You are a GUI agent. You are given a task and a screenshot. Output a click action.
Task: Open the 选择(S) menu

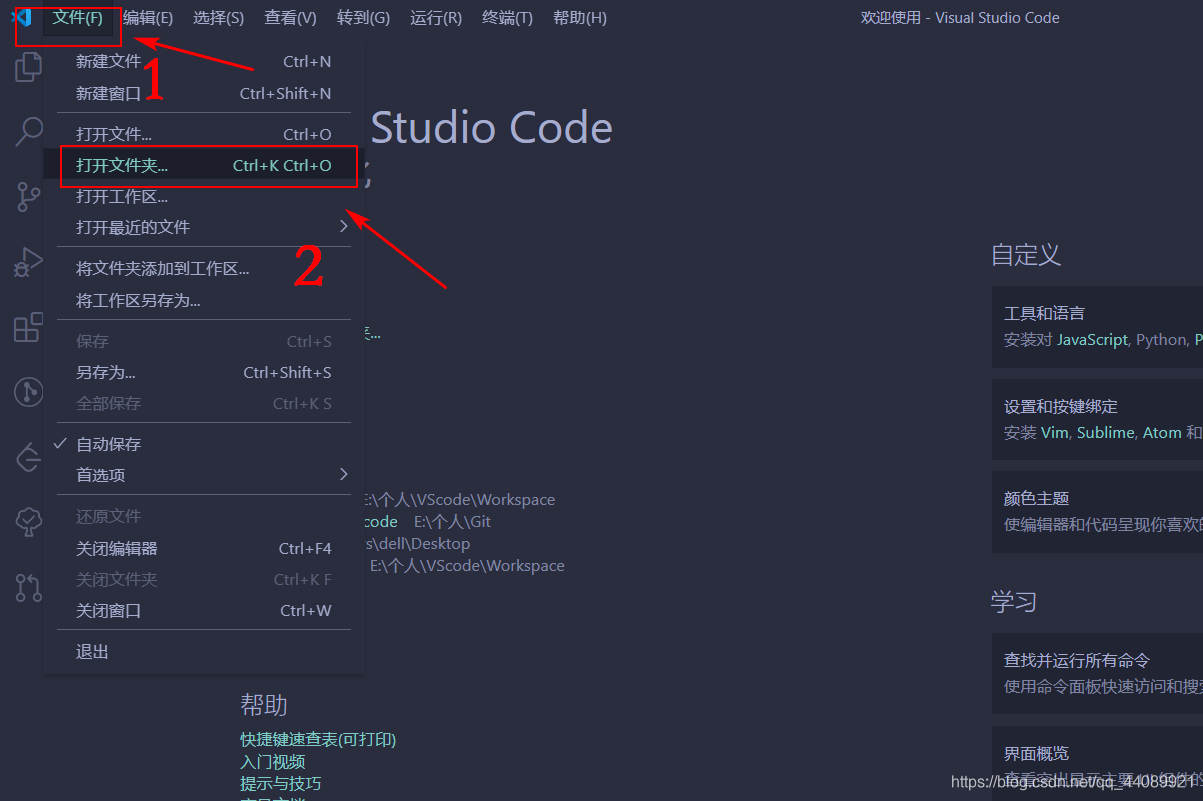click(218, 18)
